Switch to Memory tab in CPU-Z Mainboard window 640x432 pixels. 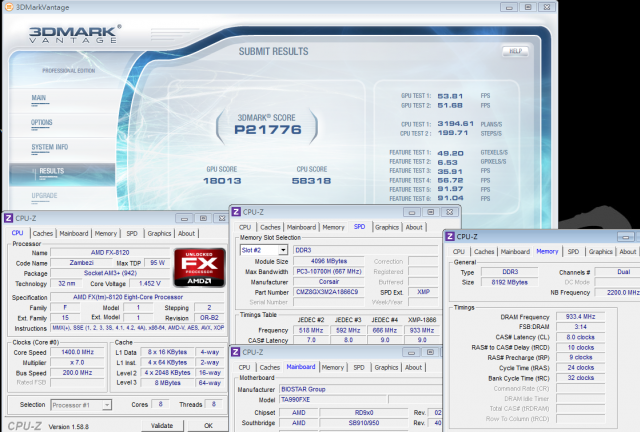[x=333, y=367]
